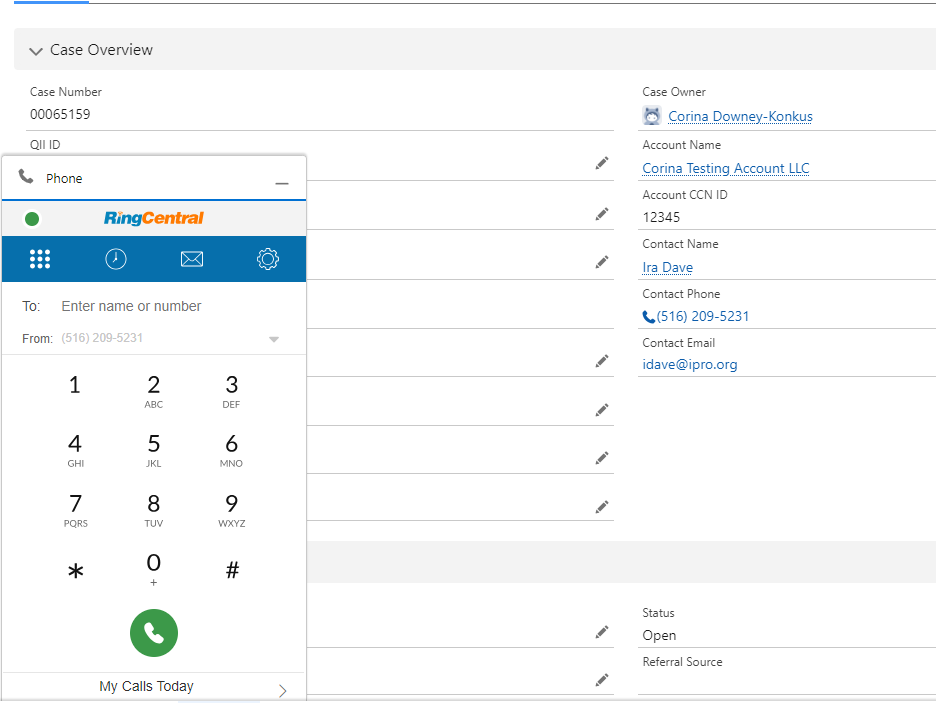Screen dimensions: 936x703
Task: Dial digit 2 ABC on keypad
Action: tap(153, 391)
